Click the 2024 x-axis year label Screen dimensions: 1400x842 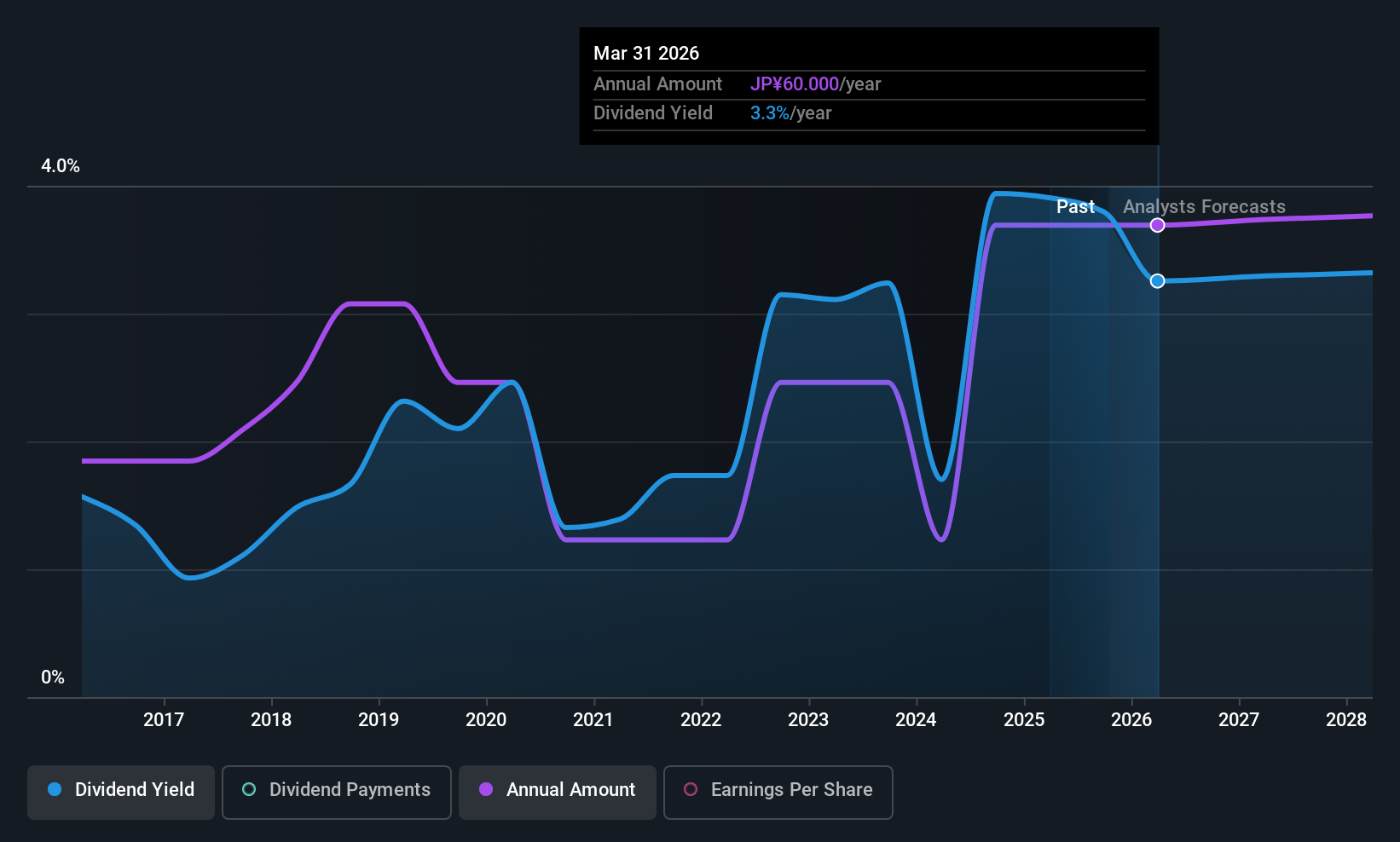[x=916, y=720]
